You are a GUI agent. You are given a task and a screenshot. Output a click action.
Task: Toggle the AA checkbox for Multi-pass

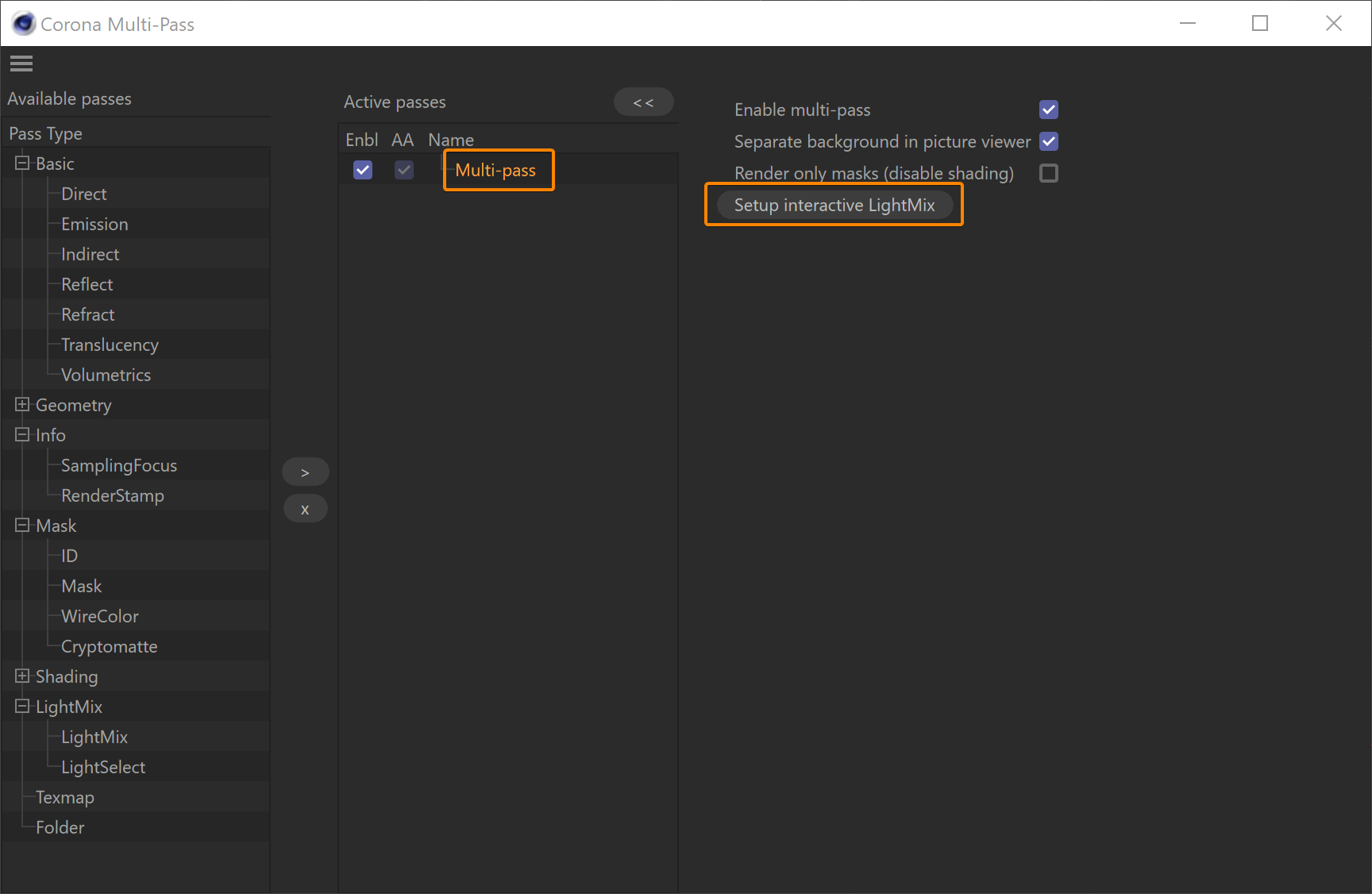click(404, 170)
